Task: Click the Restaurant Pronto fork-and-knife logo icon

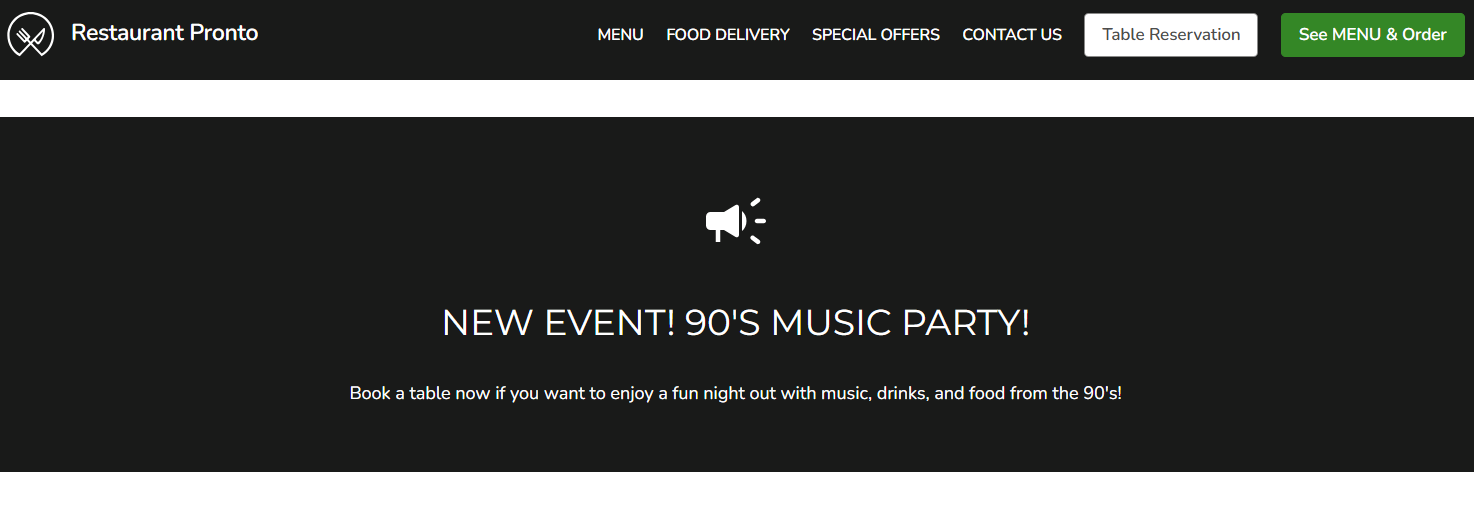Action: click(x=30, y=35)
